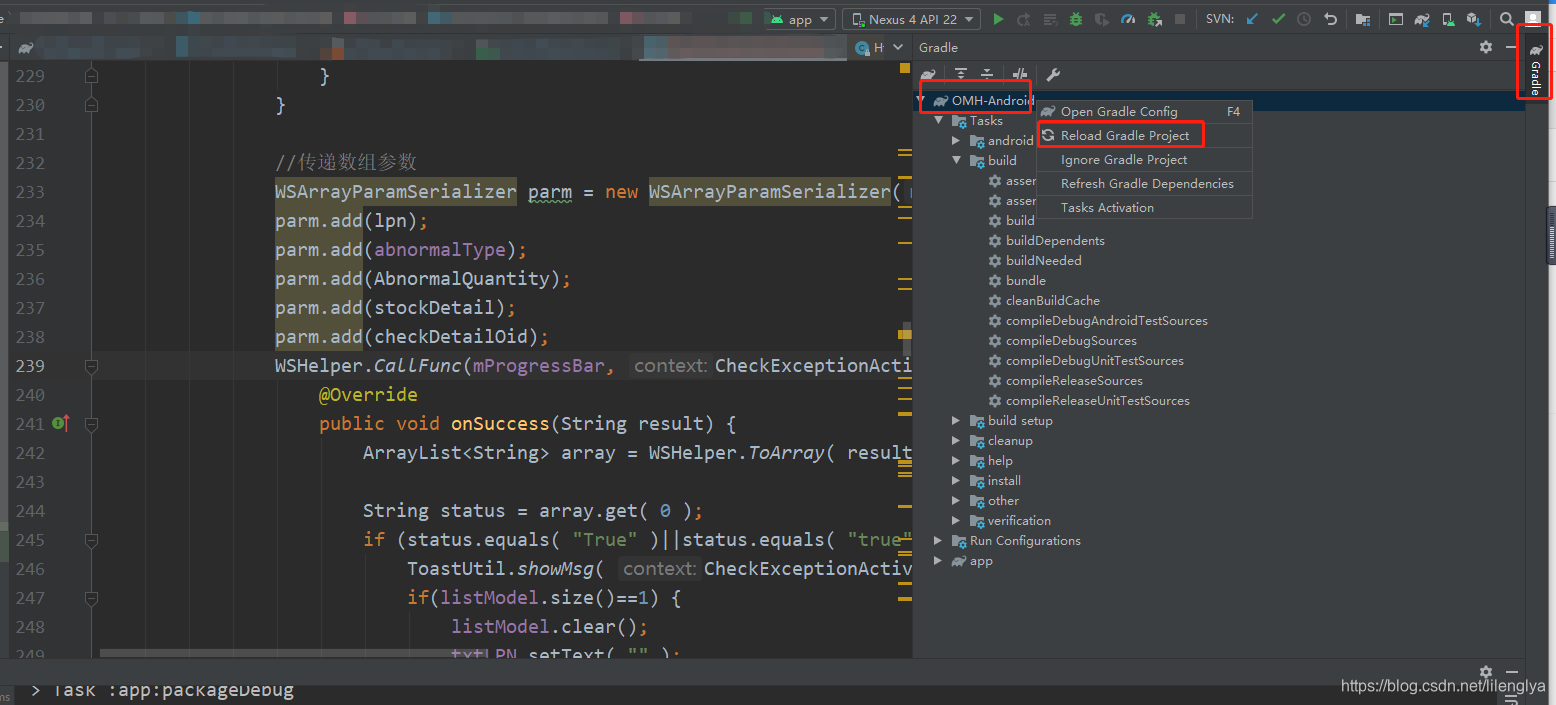Expand the install task group
1556x705 pixels.
[957, 481]
